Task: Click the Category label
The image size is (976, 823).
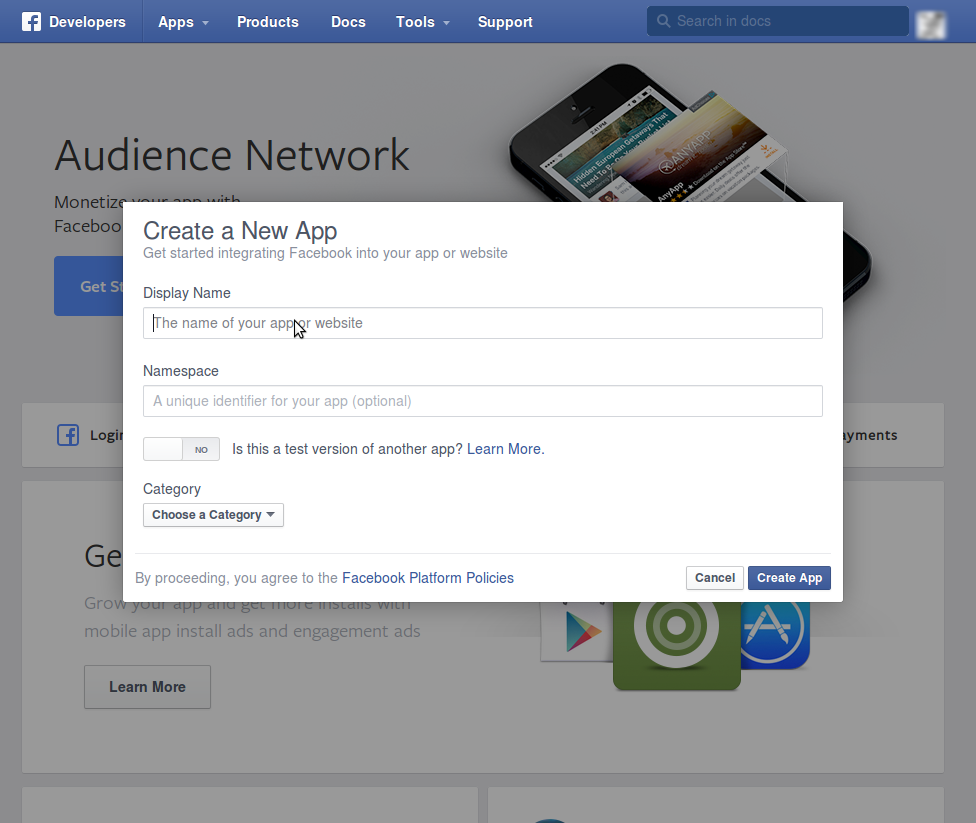Action: pos(172,489)
